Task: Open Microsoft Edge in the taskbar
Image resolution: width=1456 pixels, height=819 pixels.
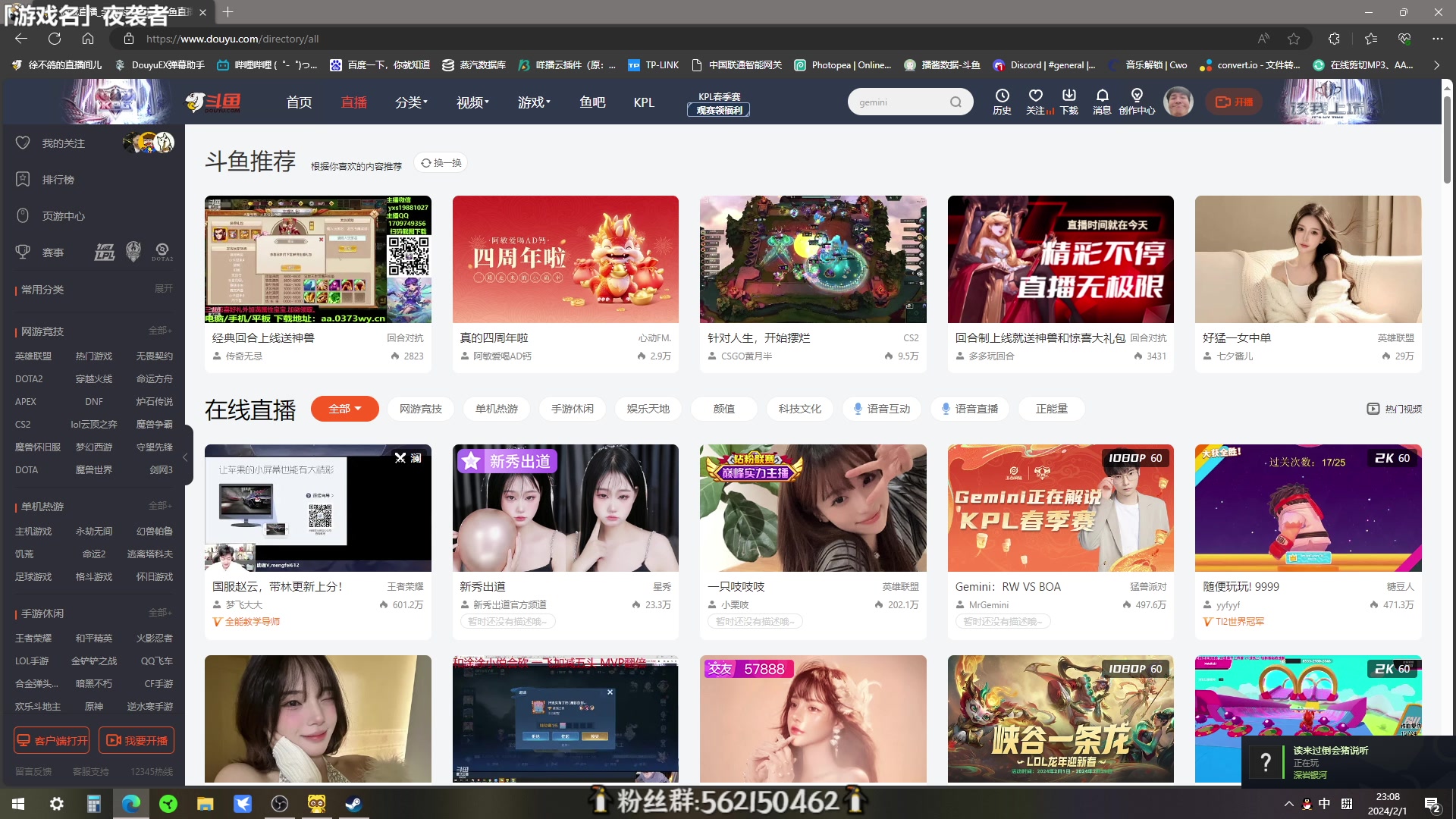Action: tap(131, 804)
